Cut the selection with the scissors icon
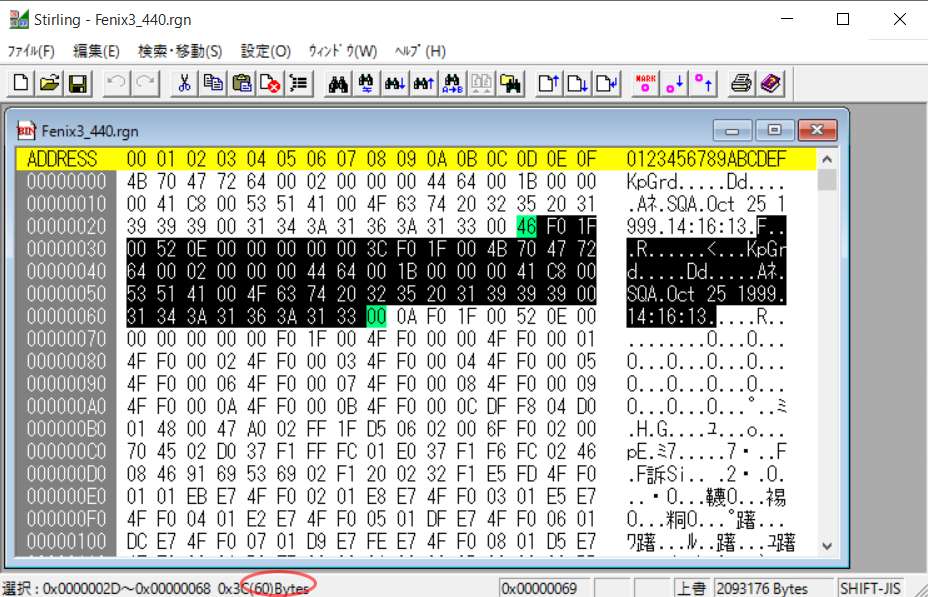 click(184, 84)
